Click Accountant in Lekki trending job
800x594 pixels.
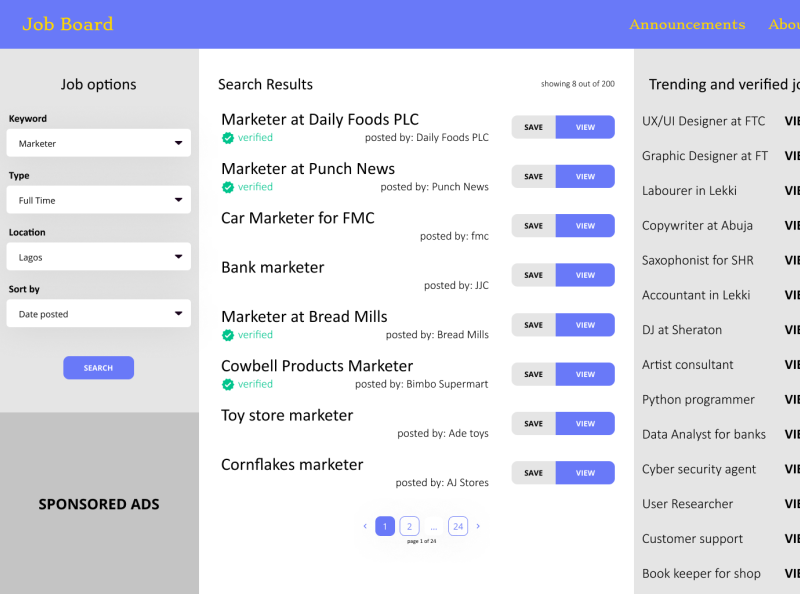click(696, 295)
